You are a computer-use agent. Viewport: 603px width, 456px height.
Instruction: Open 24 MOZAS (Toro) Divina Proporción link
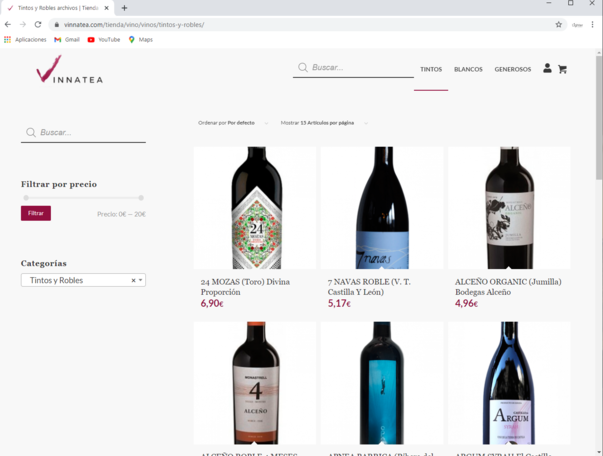pos(245,287)
